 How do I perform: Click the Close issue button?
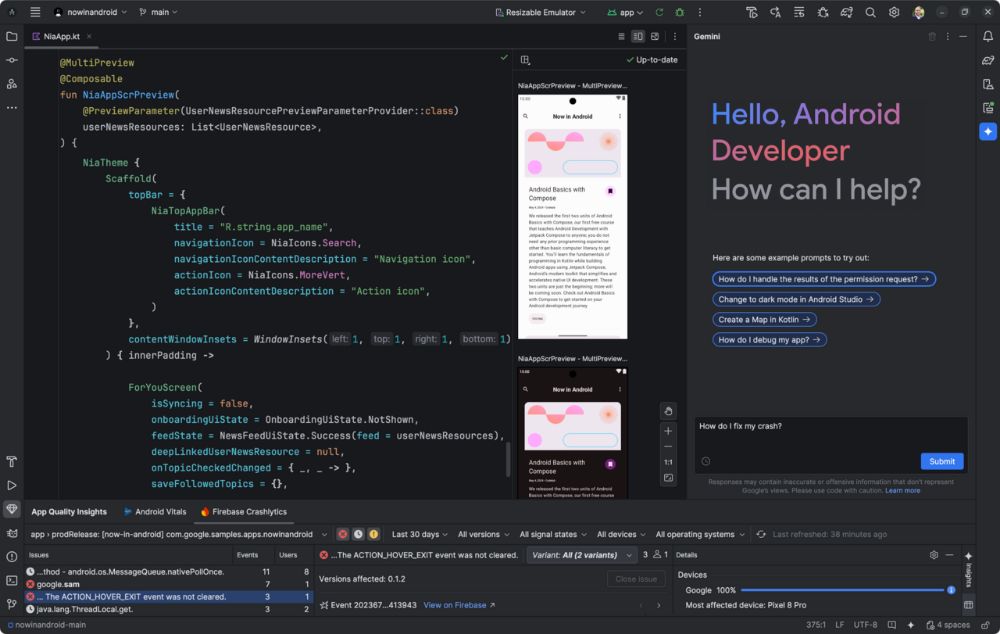[x=636, y=579]
